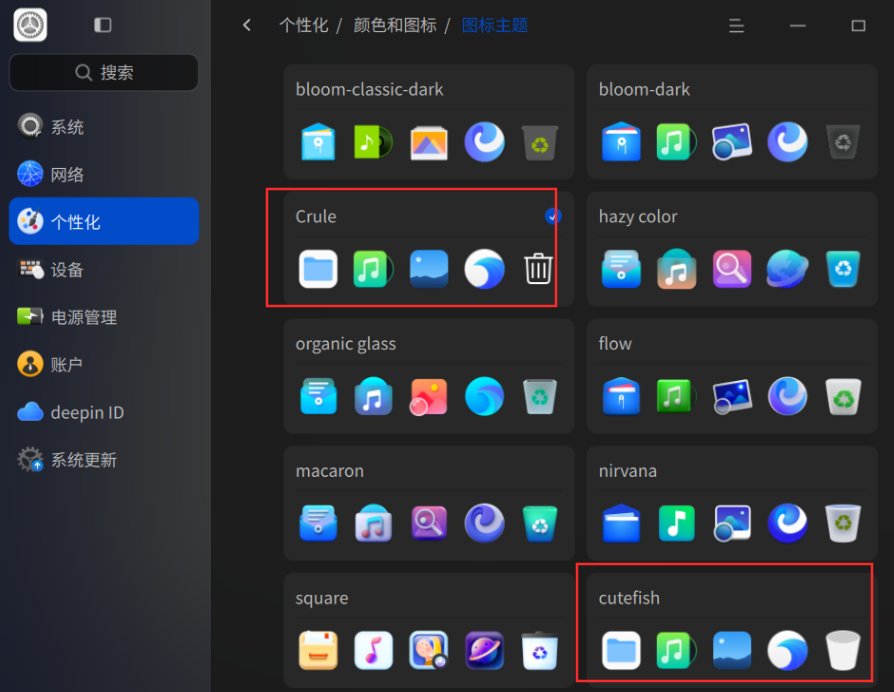
Task: Toggle the sidebar panel icon
Action: 103,25
